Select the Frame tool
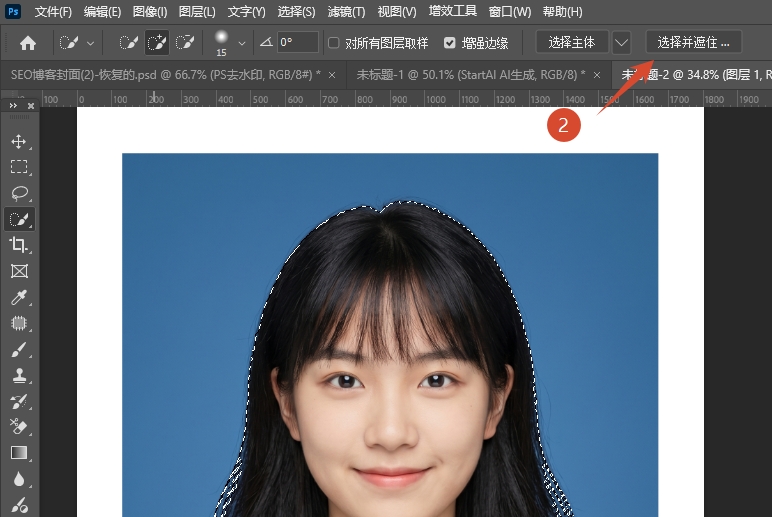The image size is (772, 517). click(19, 271)
